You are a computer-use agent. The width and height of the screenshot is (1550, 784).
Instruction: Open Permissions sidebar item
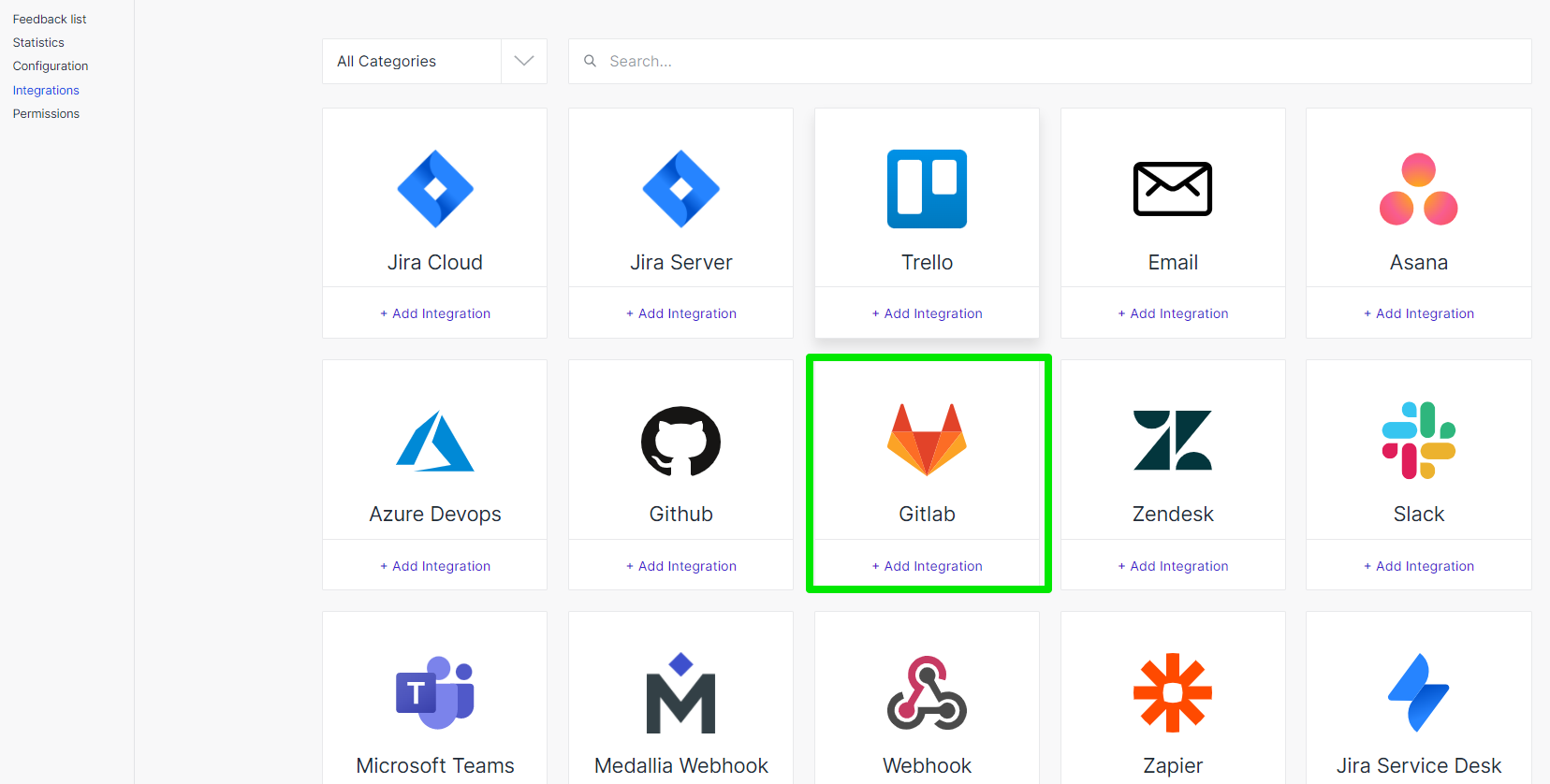46,113
